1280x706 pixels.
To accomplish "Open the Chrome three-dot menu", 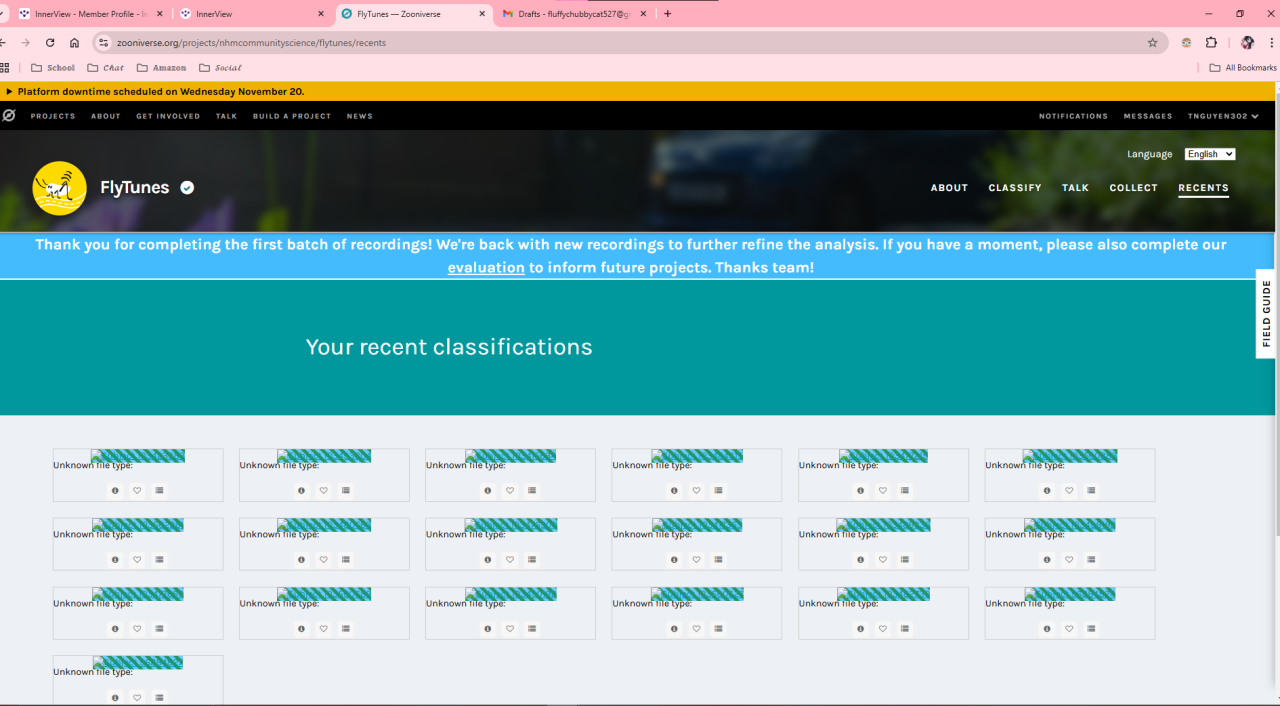I will (x=1271, y=43).
